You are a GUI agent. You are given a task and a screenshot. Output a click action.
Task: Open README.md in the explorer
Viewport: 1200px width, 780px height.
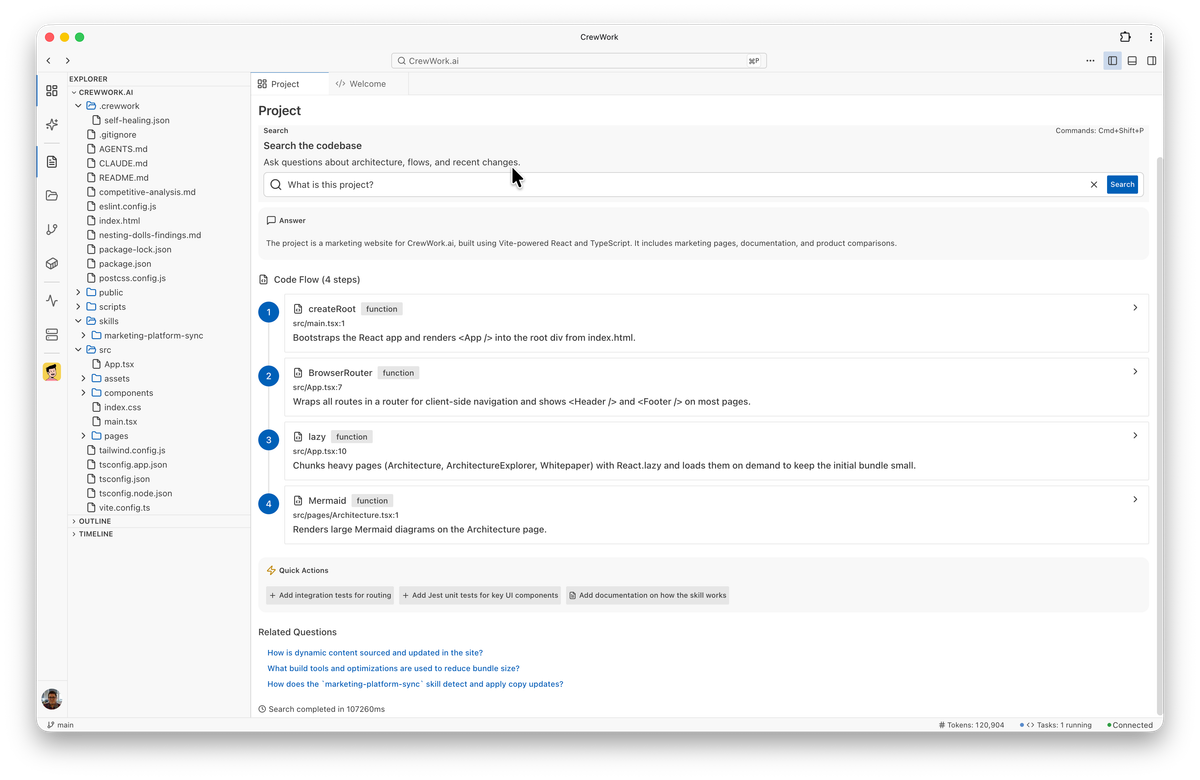(124, 178)
